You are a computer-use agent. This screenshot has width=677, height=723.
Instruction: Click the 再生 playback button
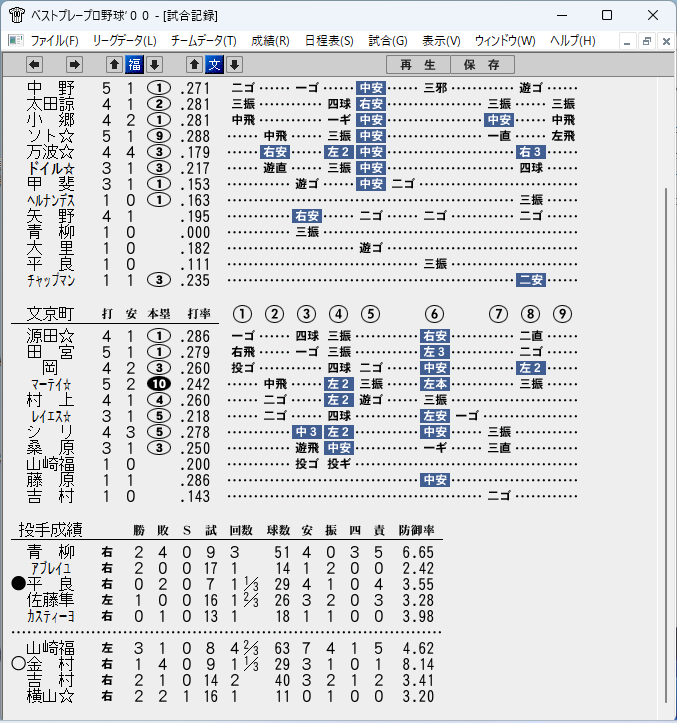pos(418,65)
